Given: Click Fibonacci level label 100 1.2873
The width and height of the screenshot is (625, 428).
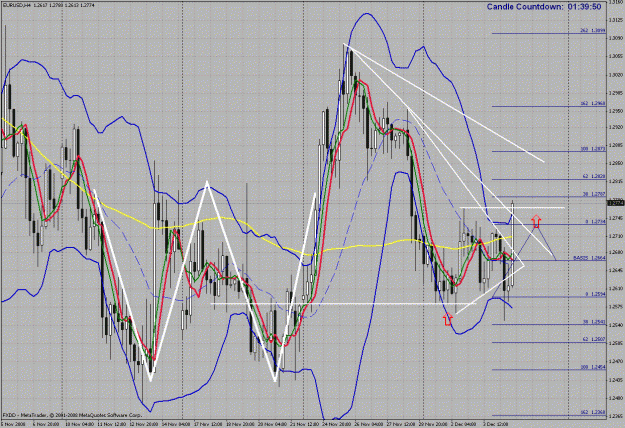Looking at the screenshot, I should 593,149.
